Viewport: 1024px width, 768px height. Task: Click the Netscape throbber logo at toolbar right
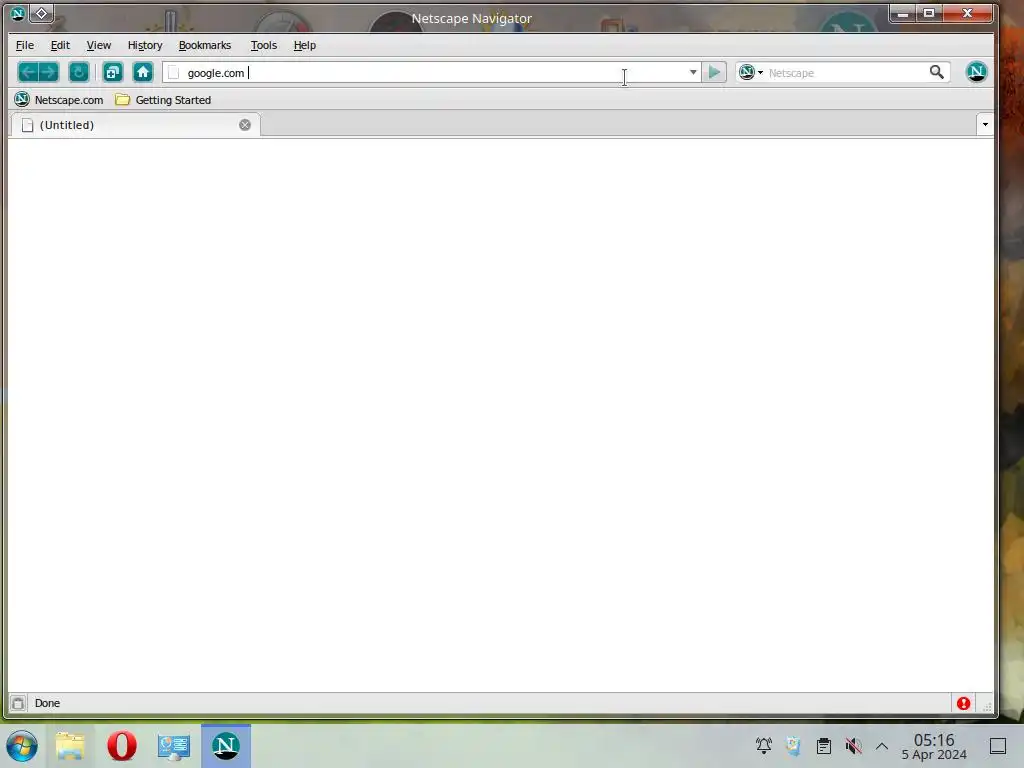point(976,72)
